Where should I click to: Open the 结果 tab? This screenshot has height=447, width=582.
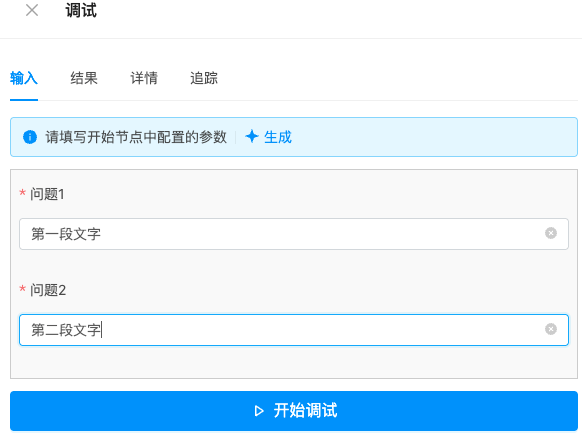pyautogui.click(x=84, y=78)
